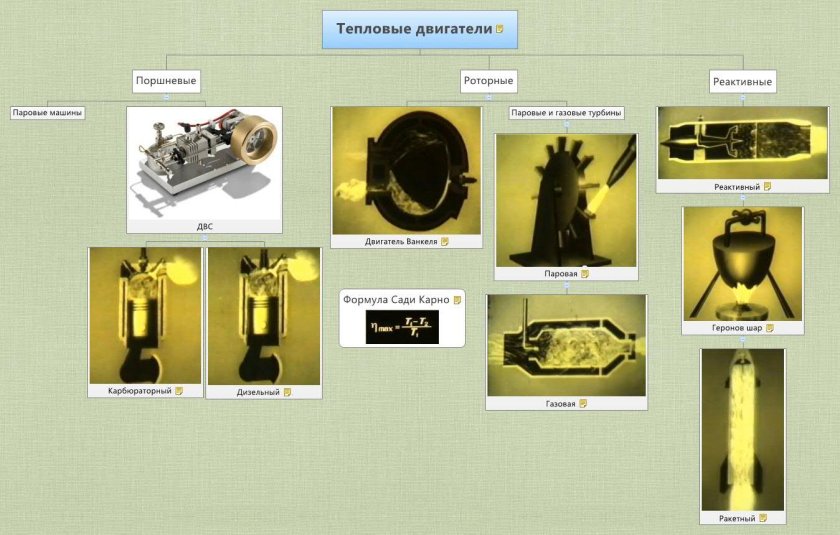Collapse the ДВС subtopics toggle
Screen dimensions: 840x535
(x=204, y=238)
